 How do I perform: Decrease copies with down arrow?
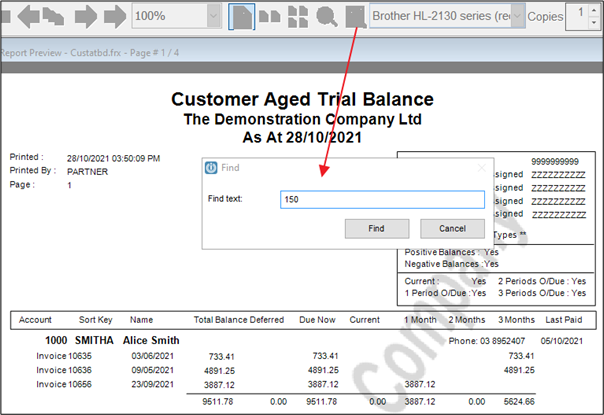pyautogui.click(x=594, y=22)
